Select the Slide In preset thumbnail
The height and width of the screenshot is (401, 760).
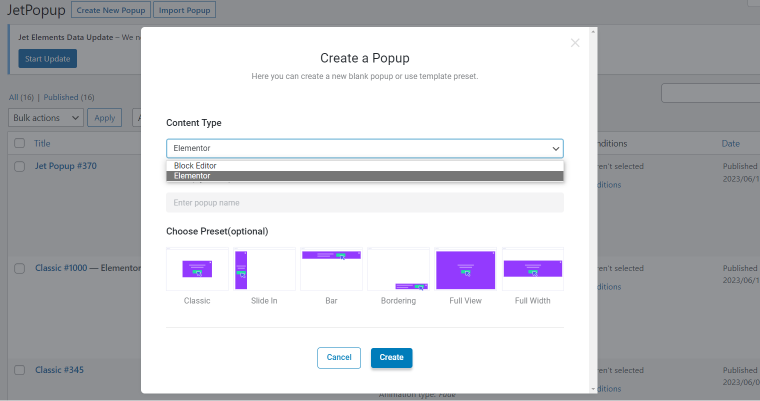click(264, 269)
